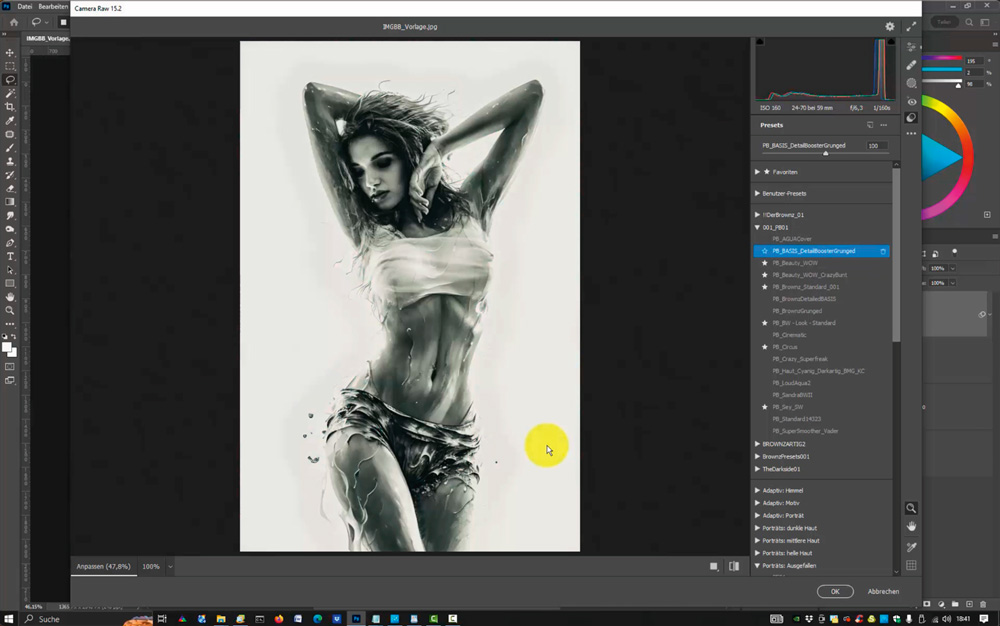The height and width of the screenshot is (626, 1000).
Task: Click the preset amount slider handle
Action: pos(826,153)
